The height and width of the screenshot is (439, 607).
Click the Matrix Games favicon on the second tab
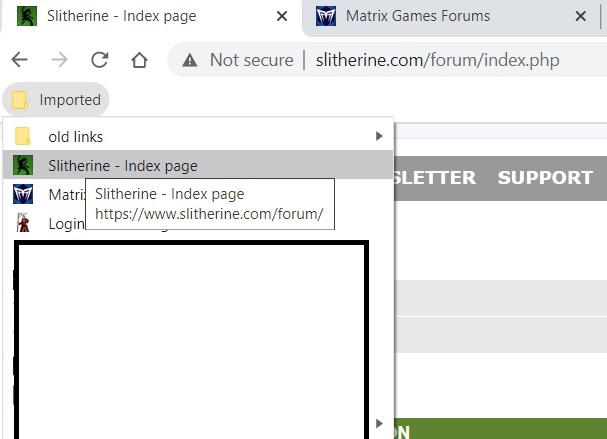(x=326, y=16)
